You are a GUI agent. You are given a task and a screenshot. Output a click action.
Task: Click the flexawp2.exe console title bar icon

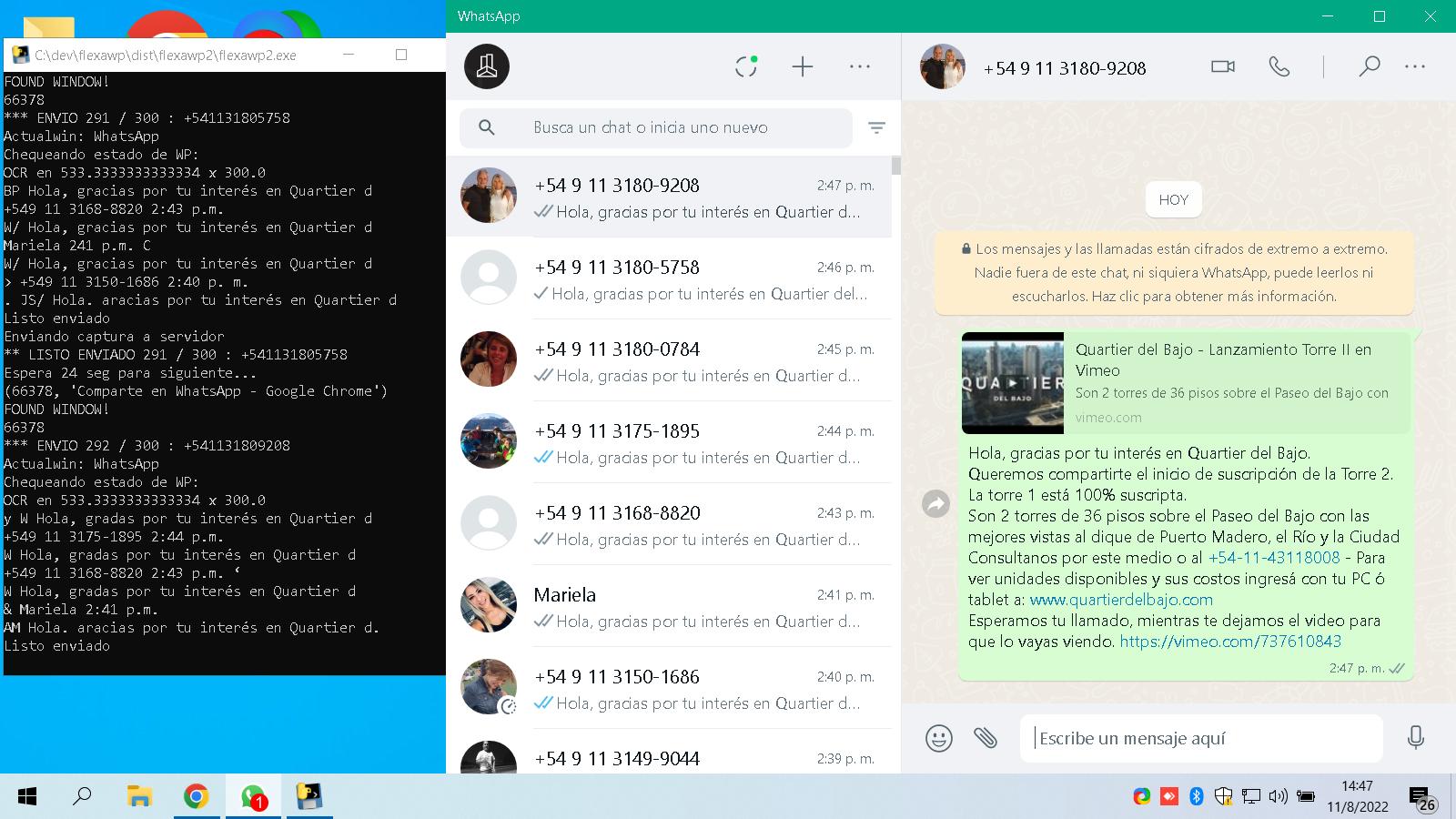(x=20, y=55)
